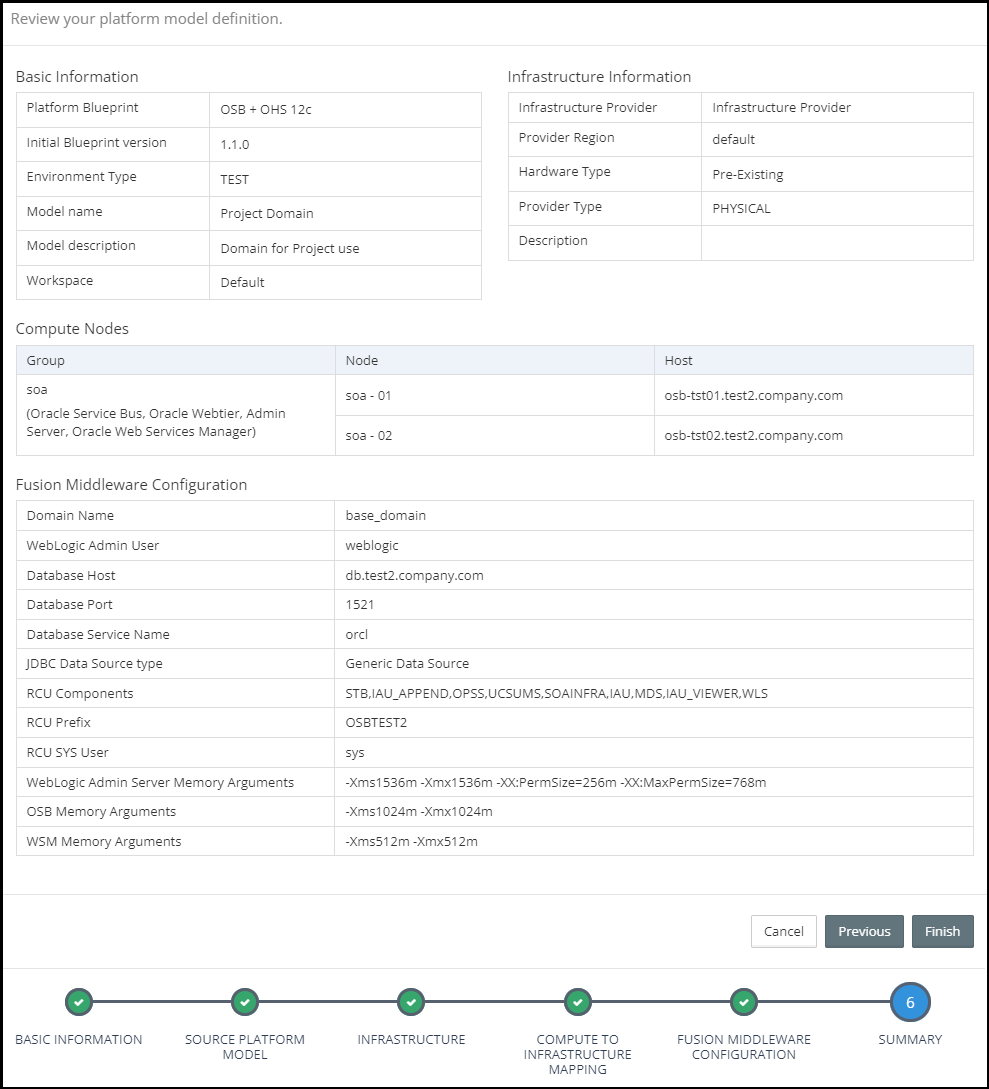Select the SUMMARY step label
Screen dimensions: 989x1089
[x=909, y=1039]
